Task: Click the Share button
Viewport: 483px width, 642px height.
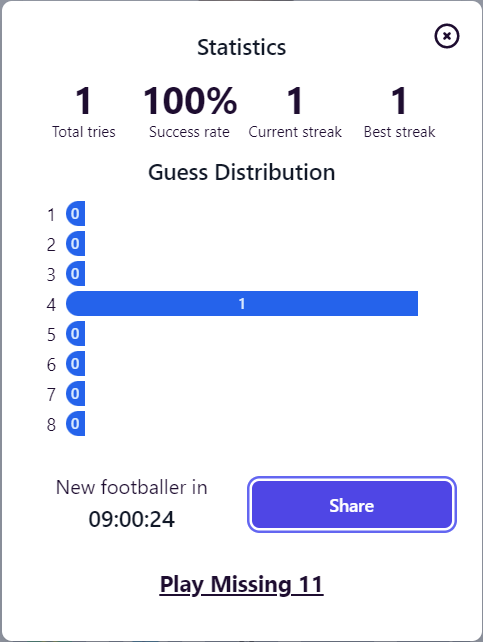Action: [352, 504]
